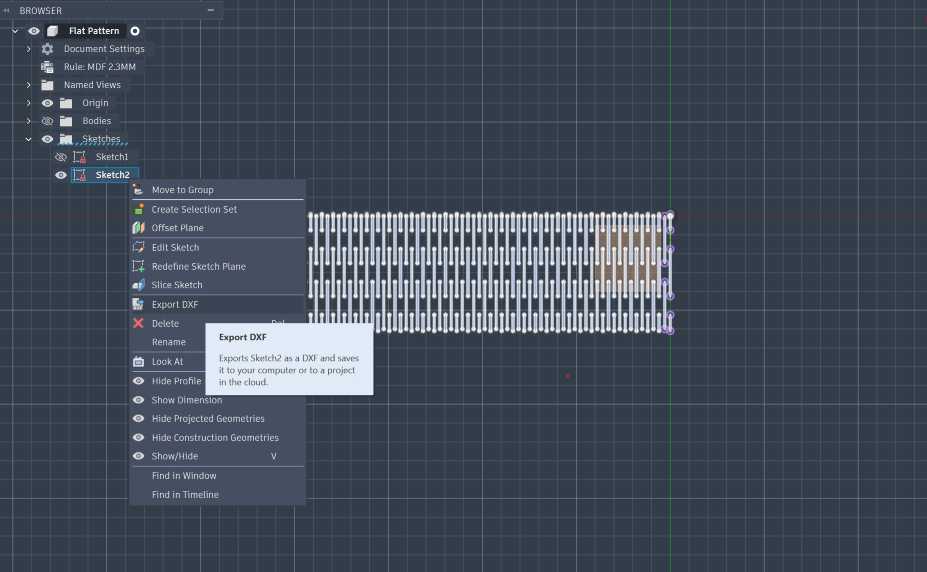Click the Rule MDF 2.3MM icon
Image resolution: width=927 pixels, height=572 pixels.
pyautogui.click(x=47, y=67)
